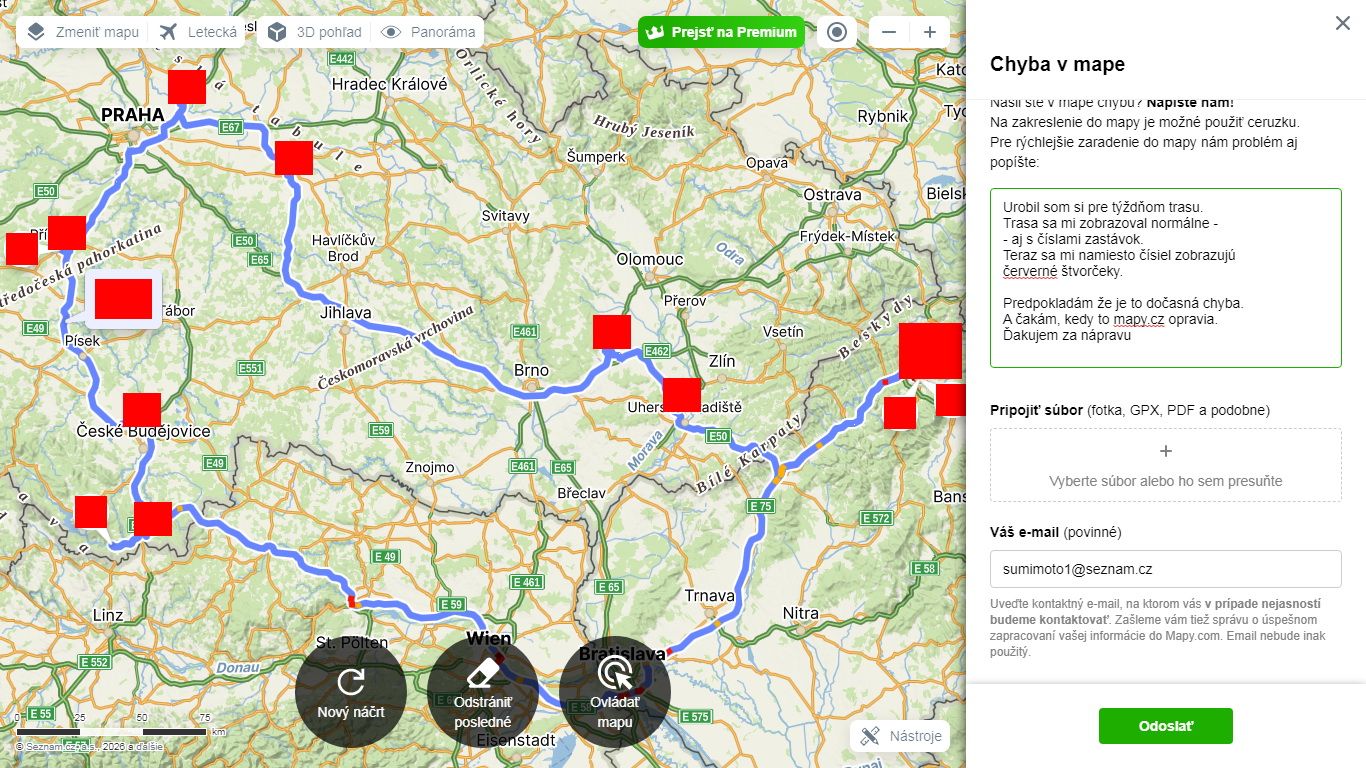Image resolution: width=1366 pixels, height=768 pixels.
Task: Click the Nitra city label
Action: pos(801,613)
